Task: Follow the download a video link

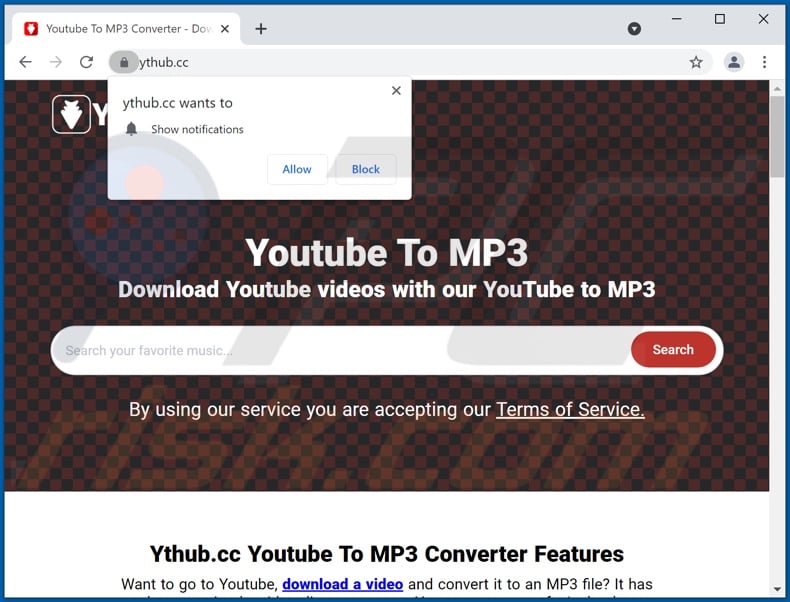Action: click(x=343, y=584)
